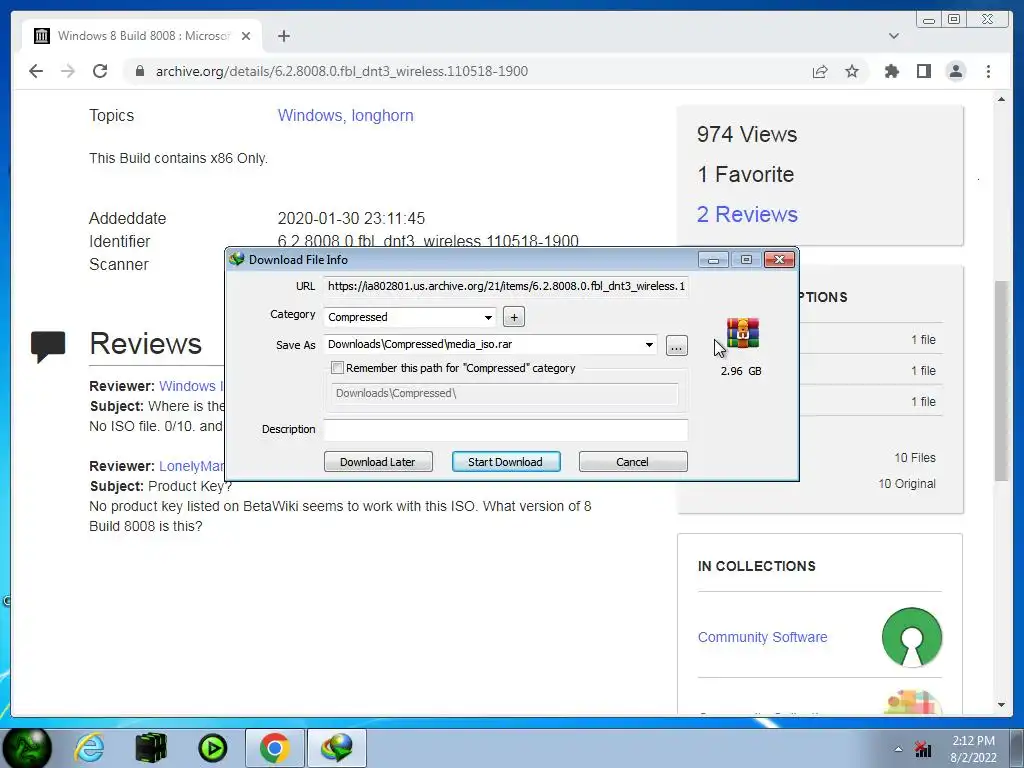Select the Windows 8 Build 8008 tab
This screenshot has height=768, width=1024.
coord(142,36)
